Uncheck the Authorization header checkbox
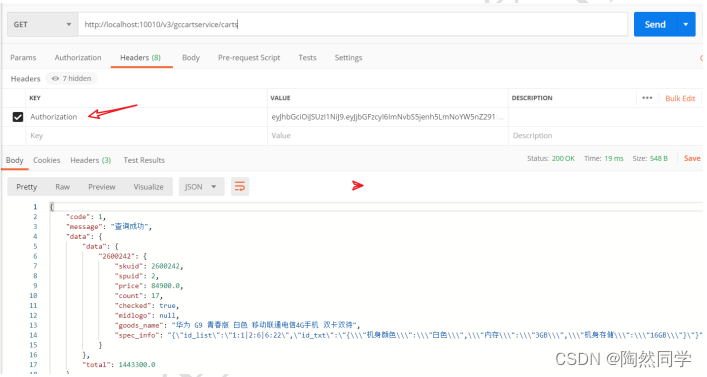 tap(18, 117)
